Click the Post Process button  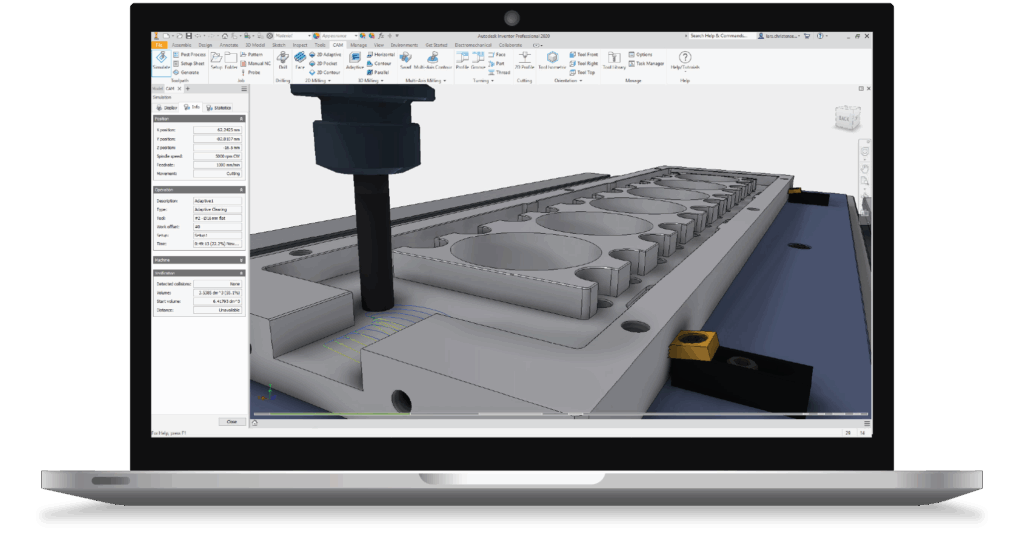[x=193, y=55]
